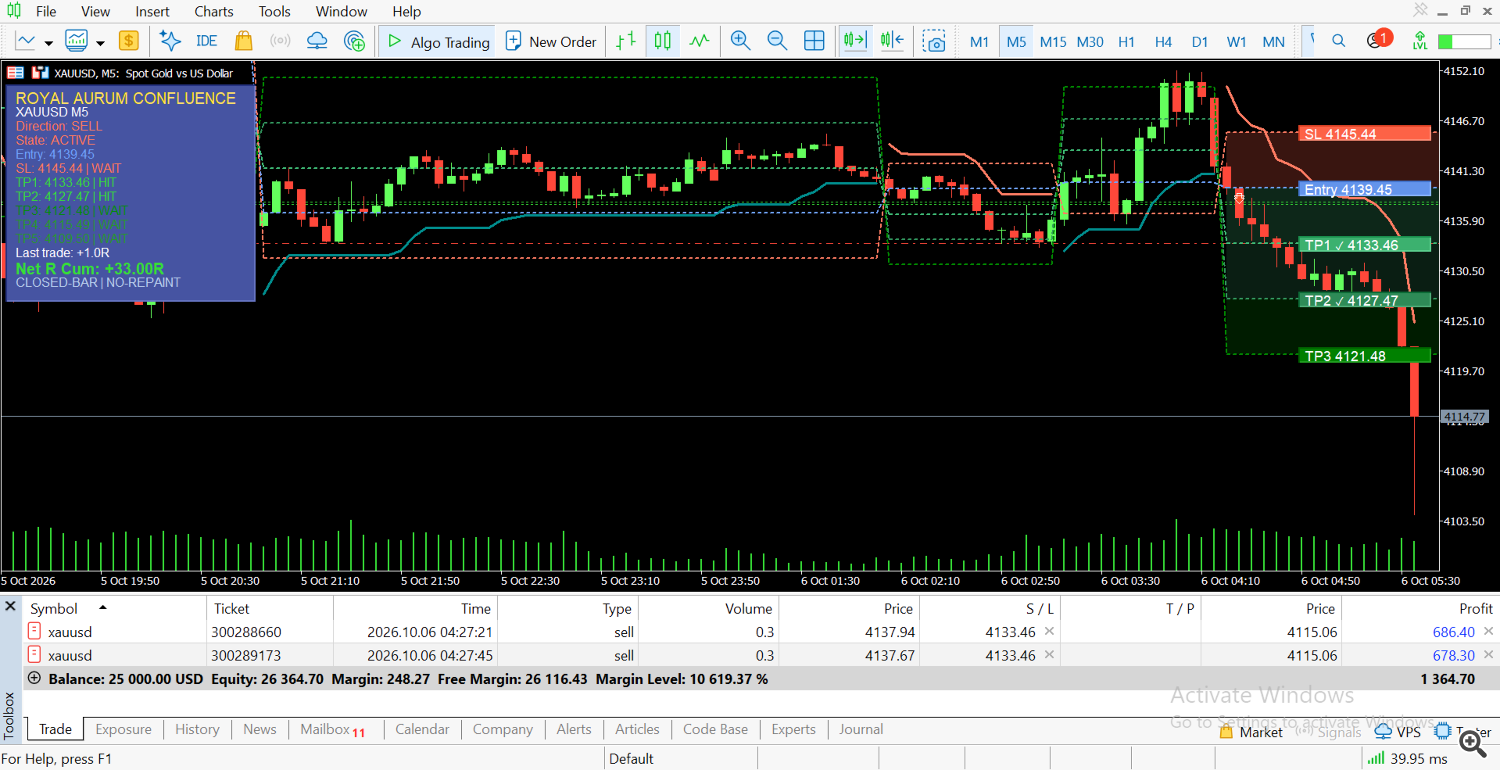Click the tile windows grid icon

coord(814,41)
